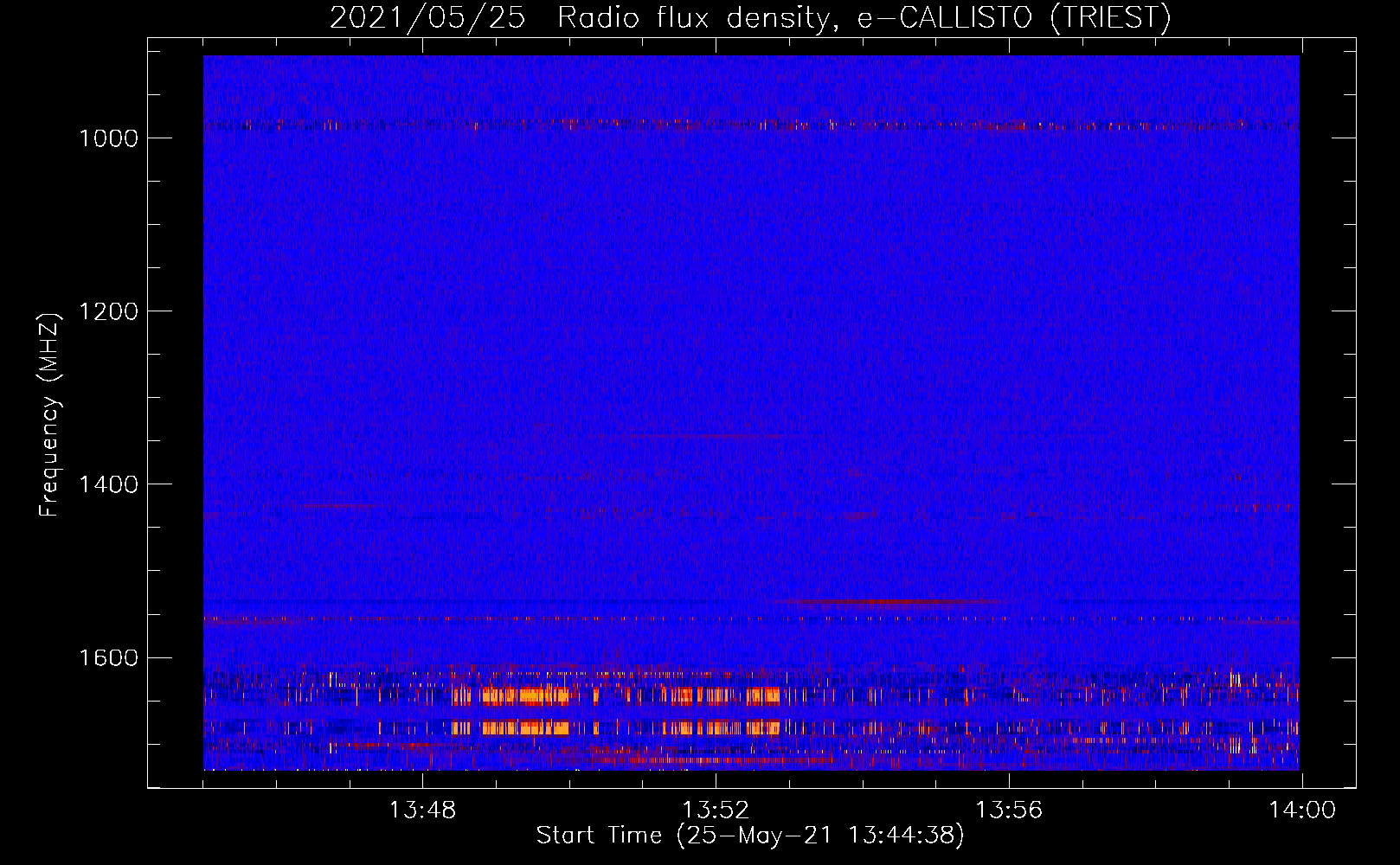1400x865 pixels.
Task: Click the plot title '2021/05/25 Radio flux density'
Action: point(750,17)
